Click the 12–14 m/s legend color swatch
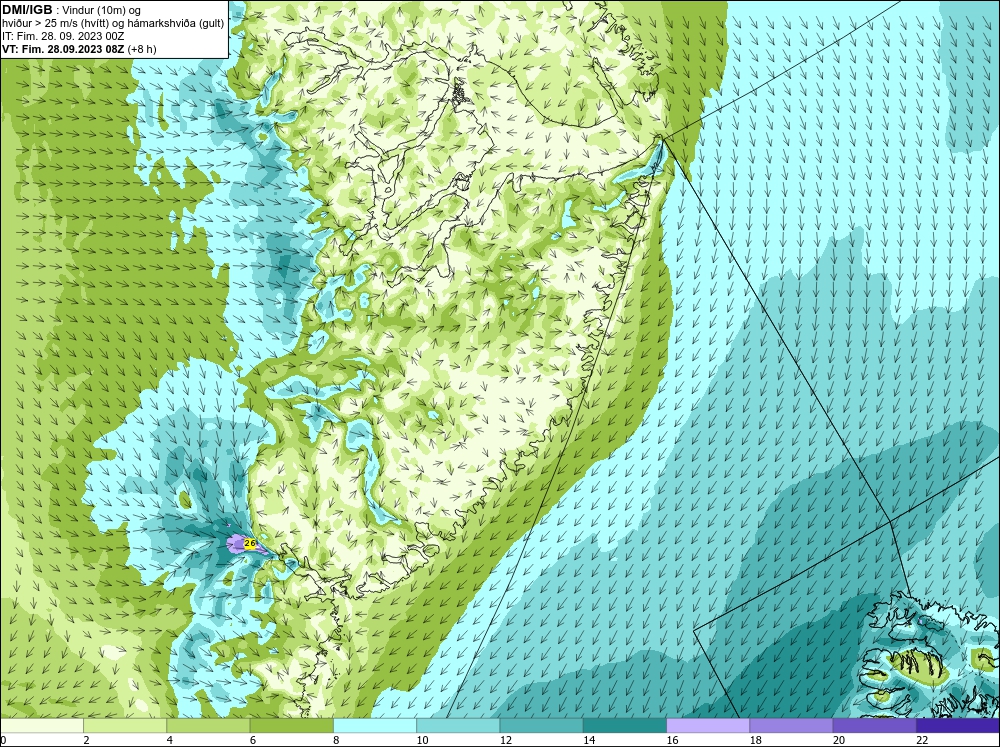This screenshot has height=747, width=1000. click(x=541, y=726)
